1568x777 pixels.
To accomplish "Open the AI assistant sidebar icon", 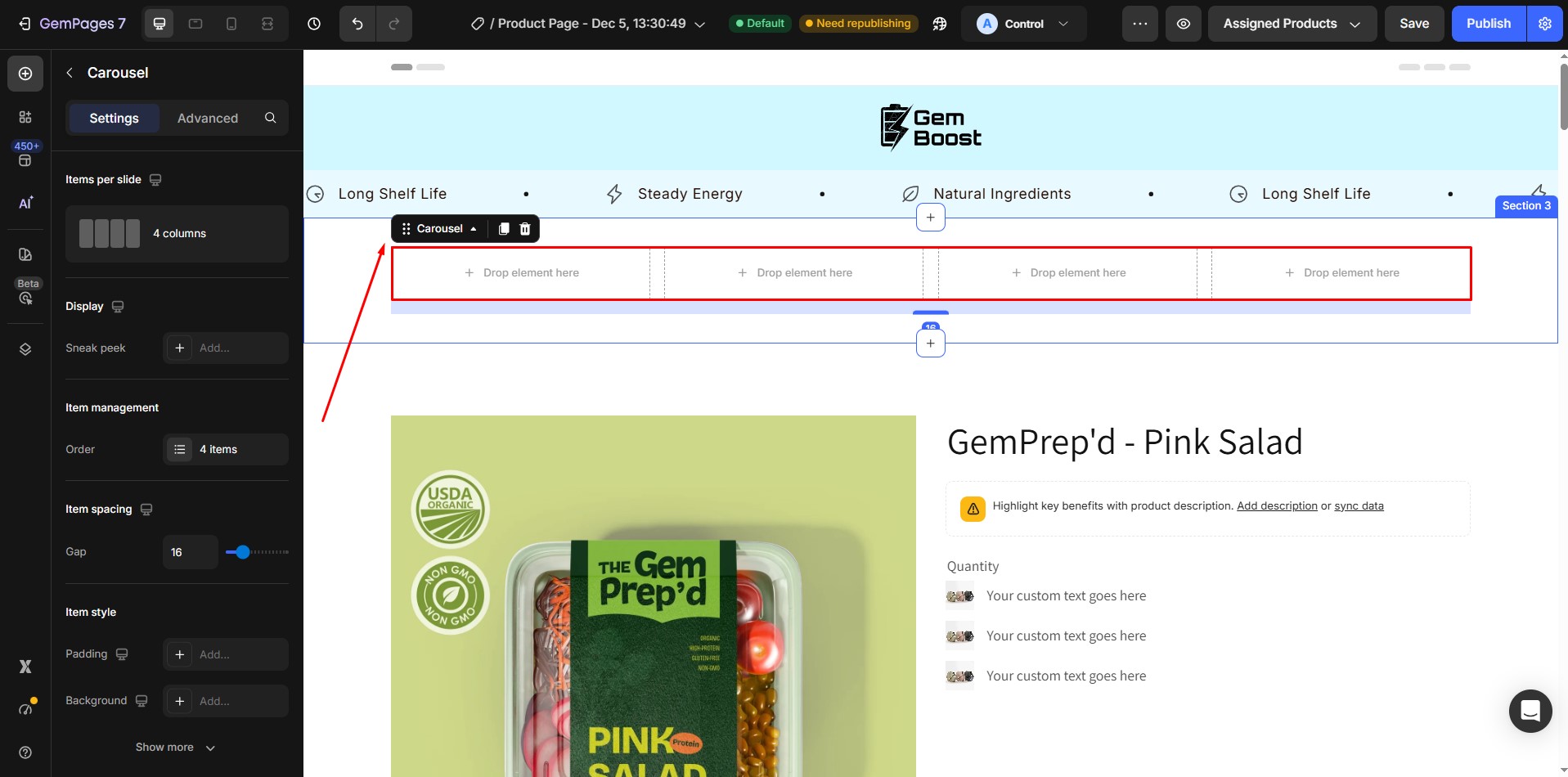I will coord(25,202).
